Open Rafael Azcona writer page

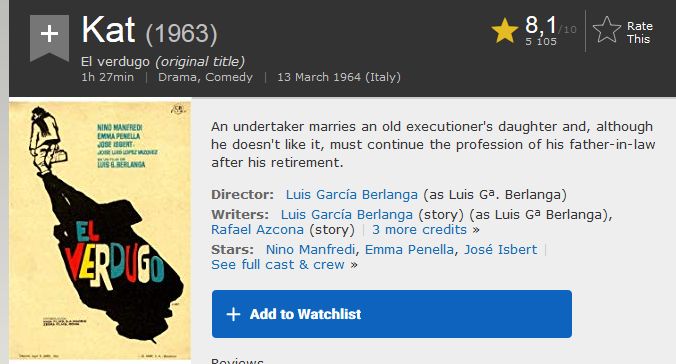coord(257,229)
